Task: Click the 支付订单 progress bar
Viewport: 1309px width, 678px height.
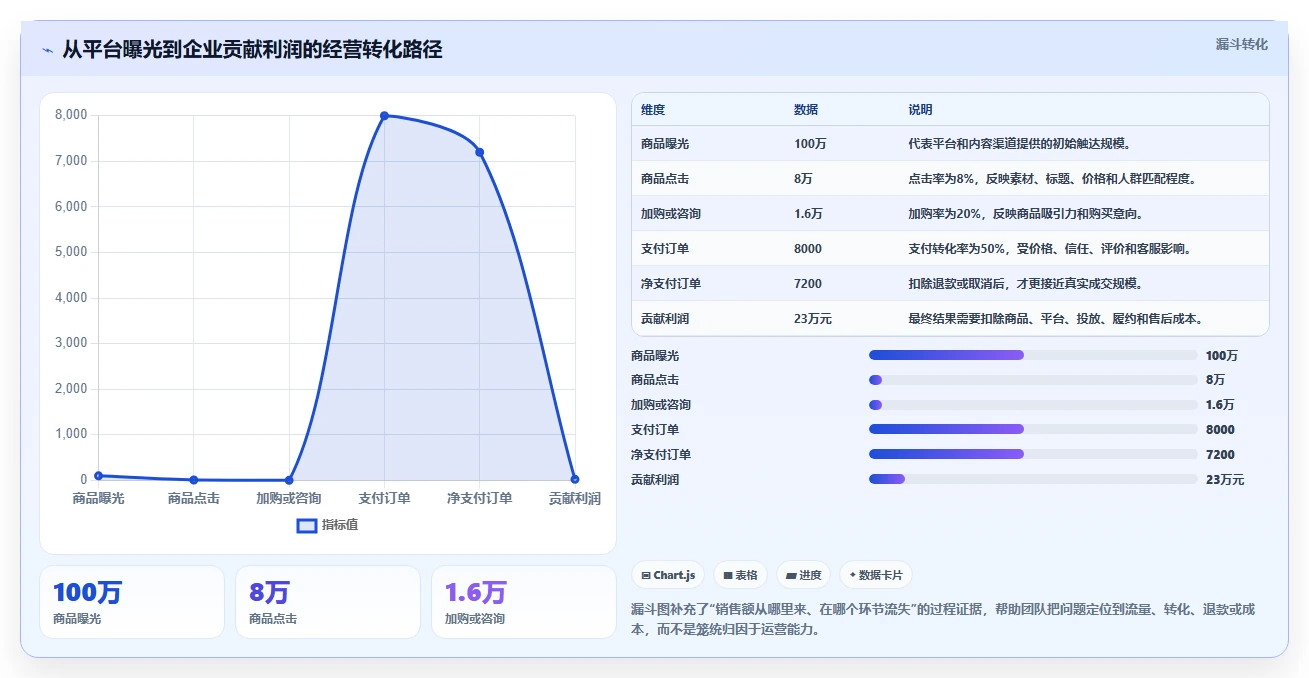Action: (x=1033, y=429)
